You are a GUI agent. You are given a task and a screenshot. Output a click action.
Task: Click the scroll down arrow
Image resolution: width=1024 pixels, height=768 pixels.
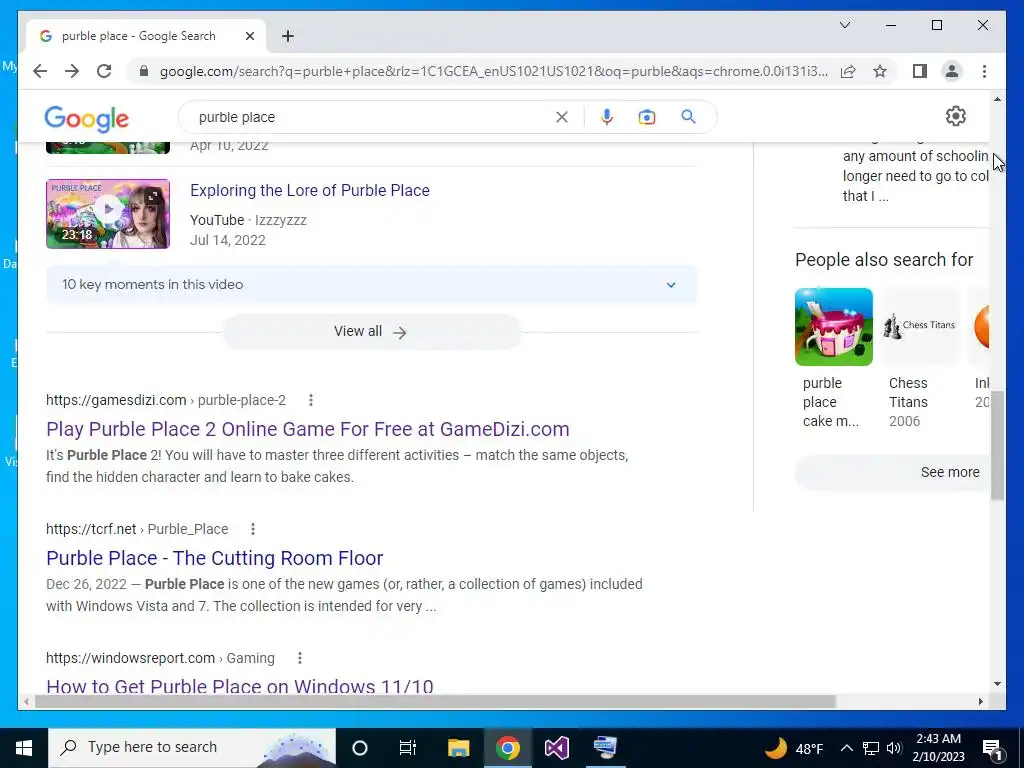coord(997,684)
